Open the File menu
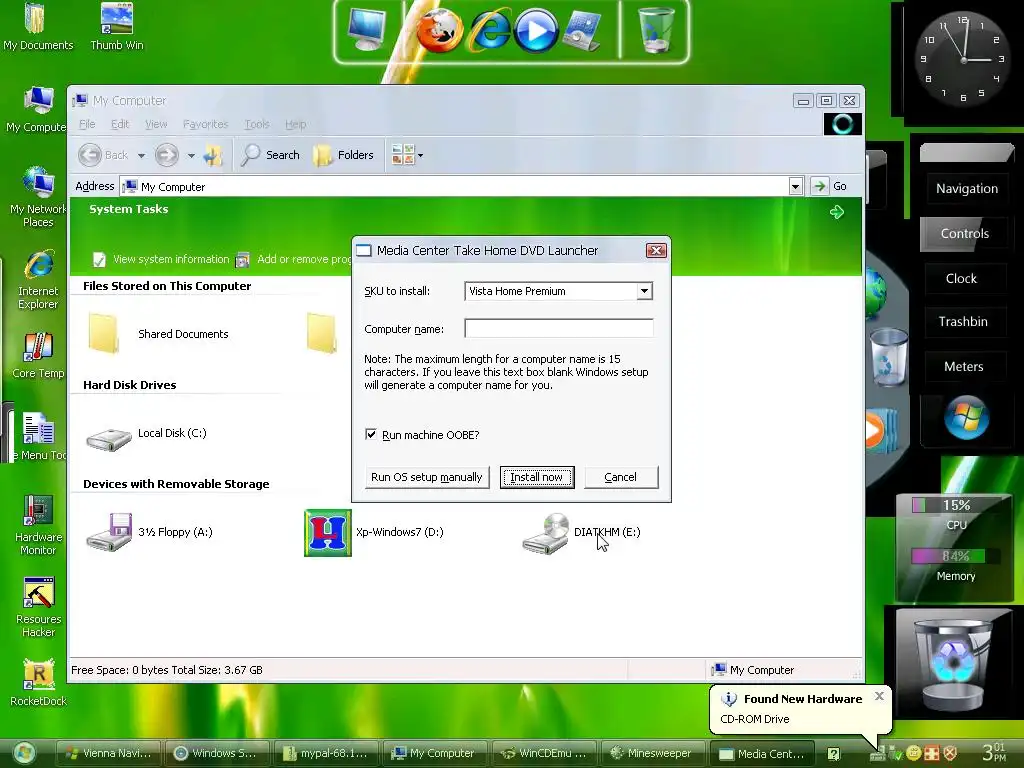 (x=87, y=124)
